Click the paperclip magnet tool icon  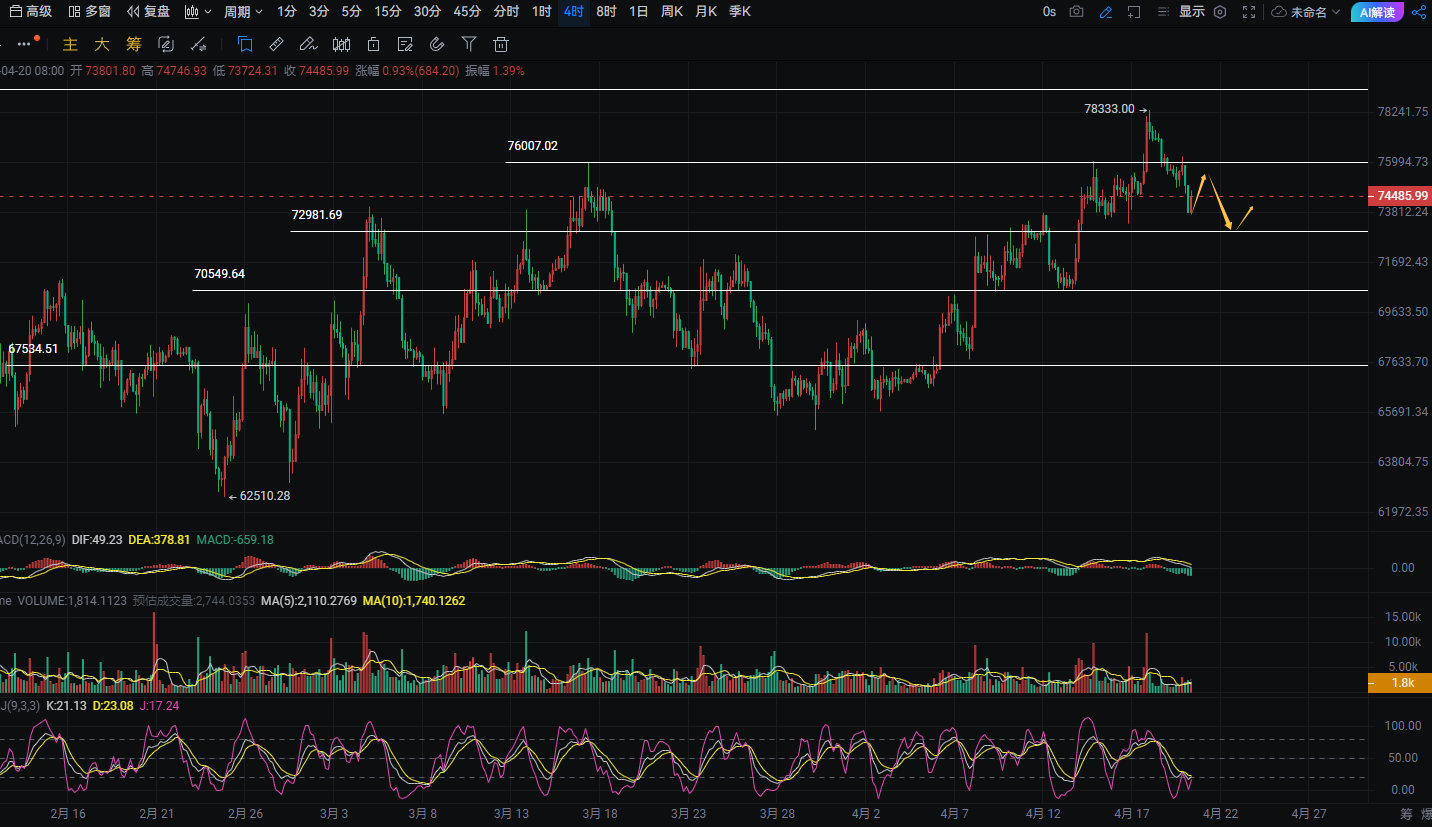click(x=436, y=44)
